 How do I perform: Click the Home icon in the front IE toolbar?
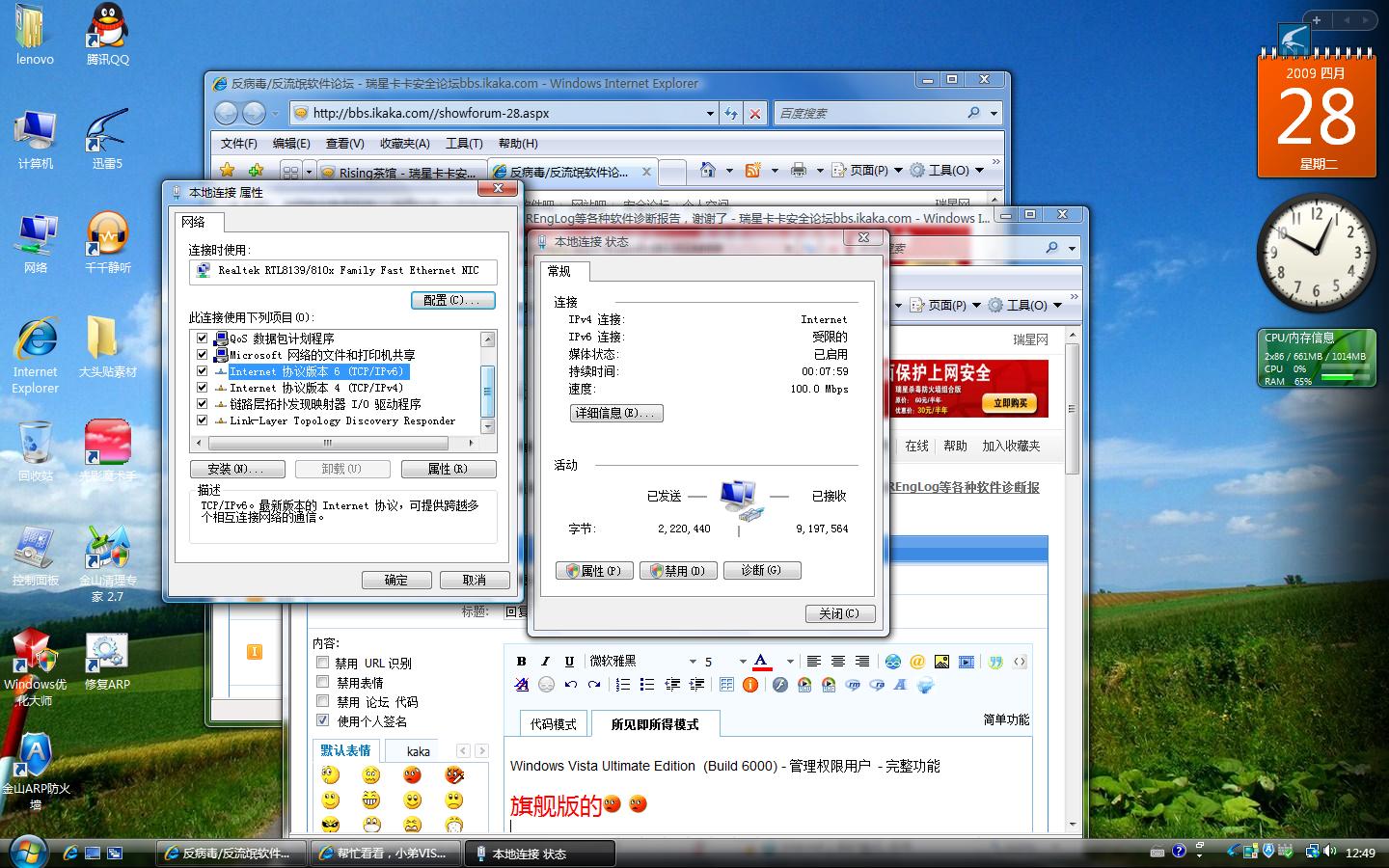[x=708, y=171]
